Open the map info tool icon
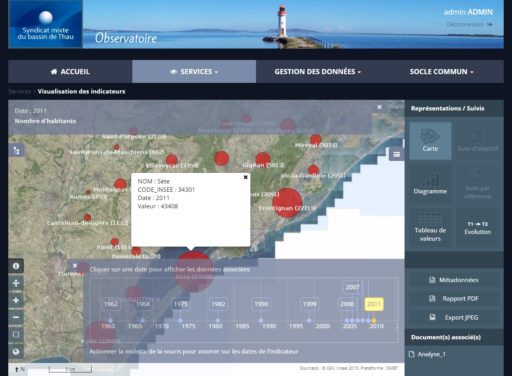This screenshot has height=376, width=512. (16, 266)
